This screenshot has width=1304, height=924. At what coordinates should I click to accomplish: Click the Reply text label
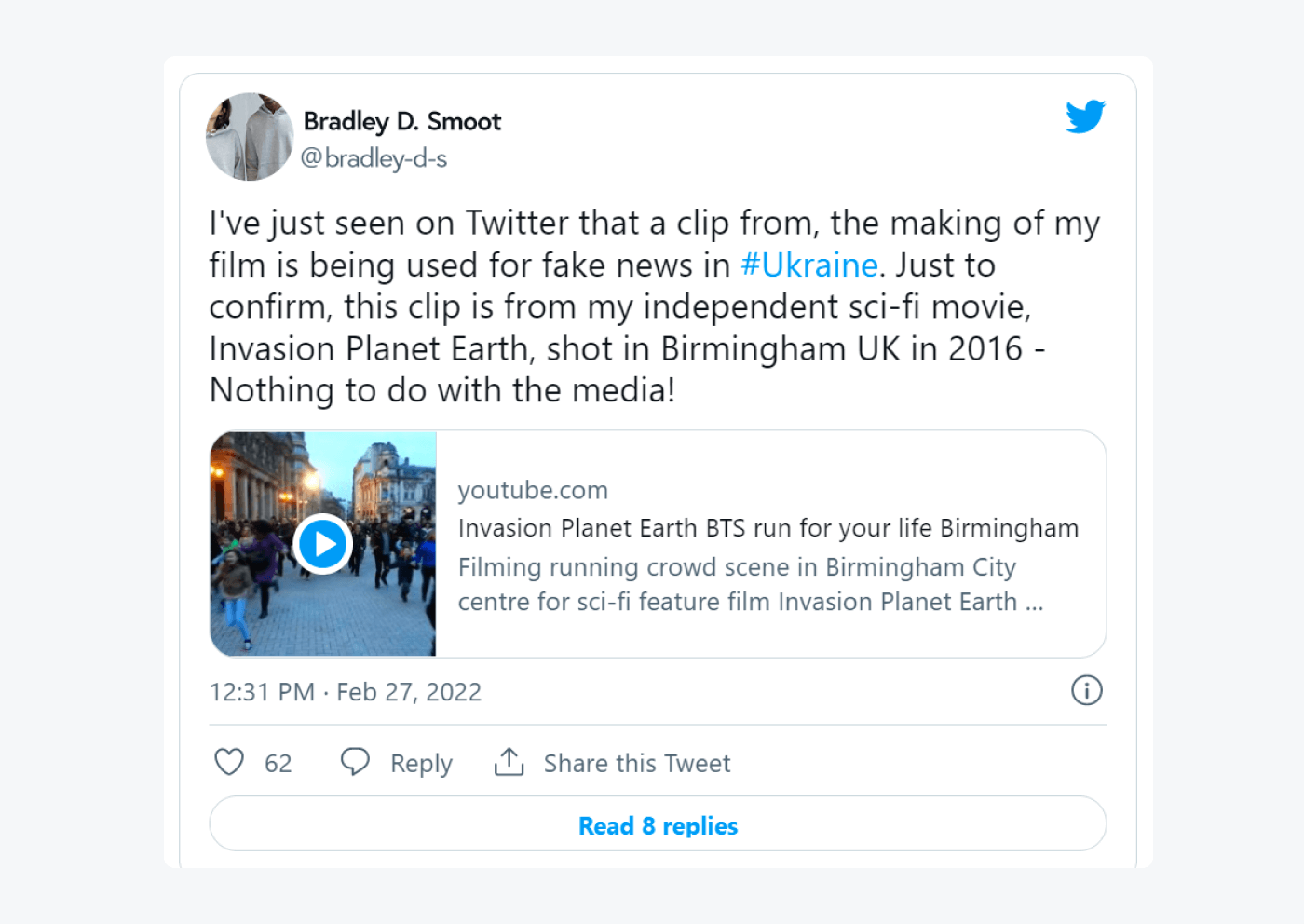421,764
